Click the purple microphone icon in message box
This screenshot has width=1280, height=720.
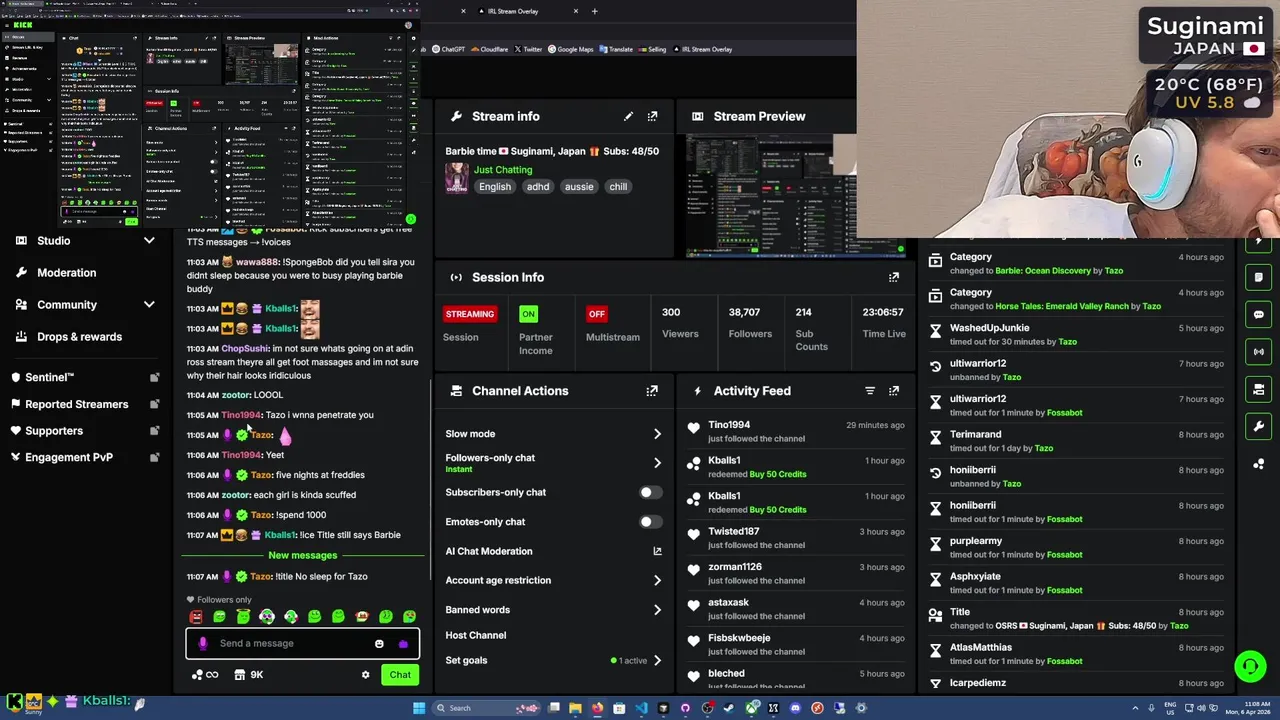pos(203,644)
